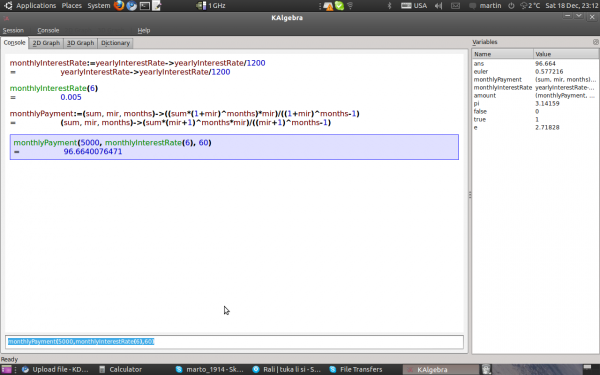Switch to Rali Skype chat taskbar window

coord(287,369)
